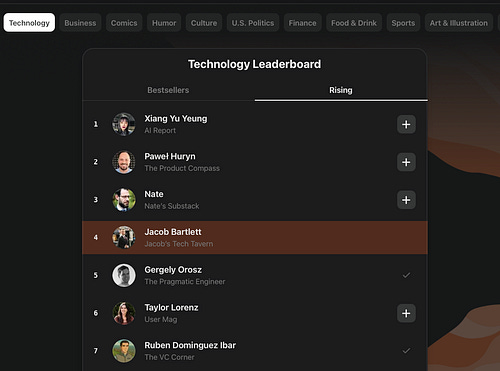Open Paweł Huryn's profile picture
Screen dimensions: 500x371
pyautogui.click(x=124, y=162)
